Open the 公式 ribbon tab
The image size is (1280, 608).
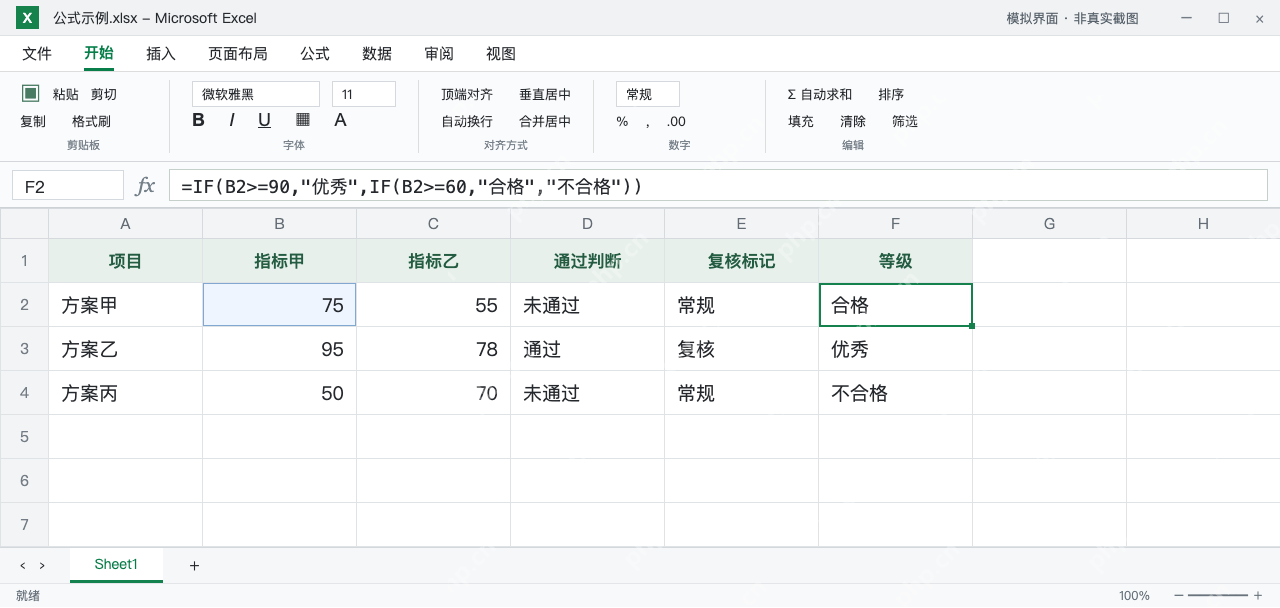point(315,54)
